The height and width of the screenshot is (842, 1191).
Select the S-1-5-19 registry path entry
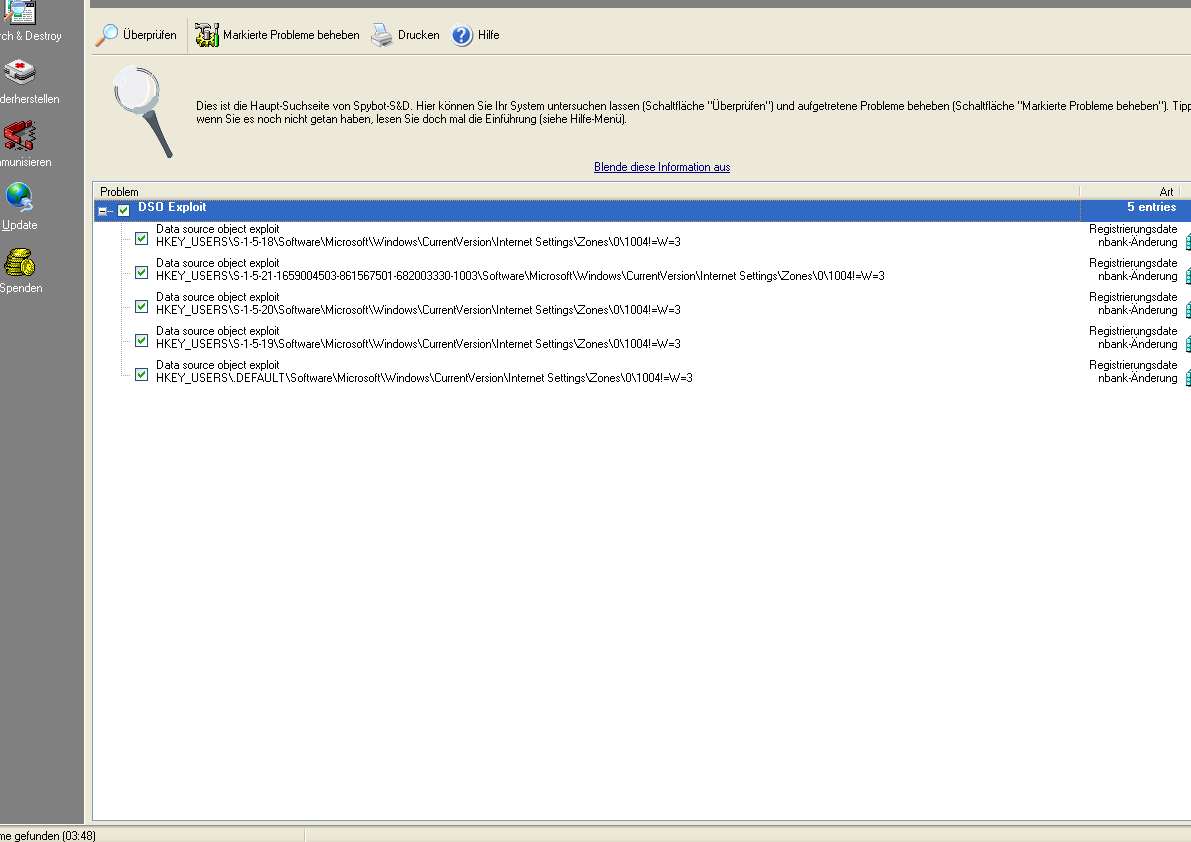pos(418,344)
